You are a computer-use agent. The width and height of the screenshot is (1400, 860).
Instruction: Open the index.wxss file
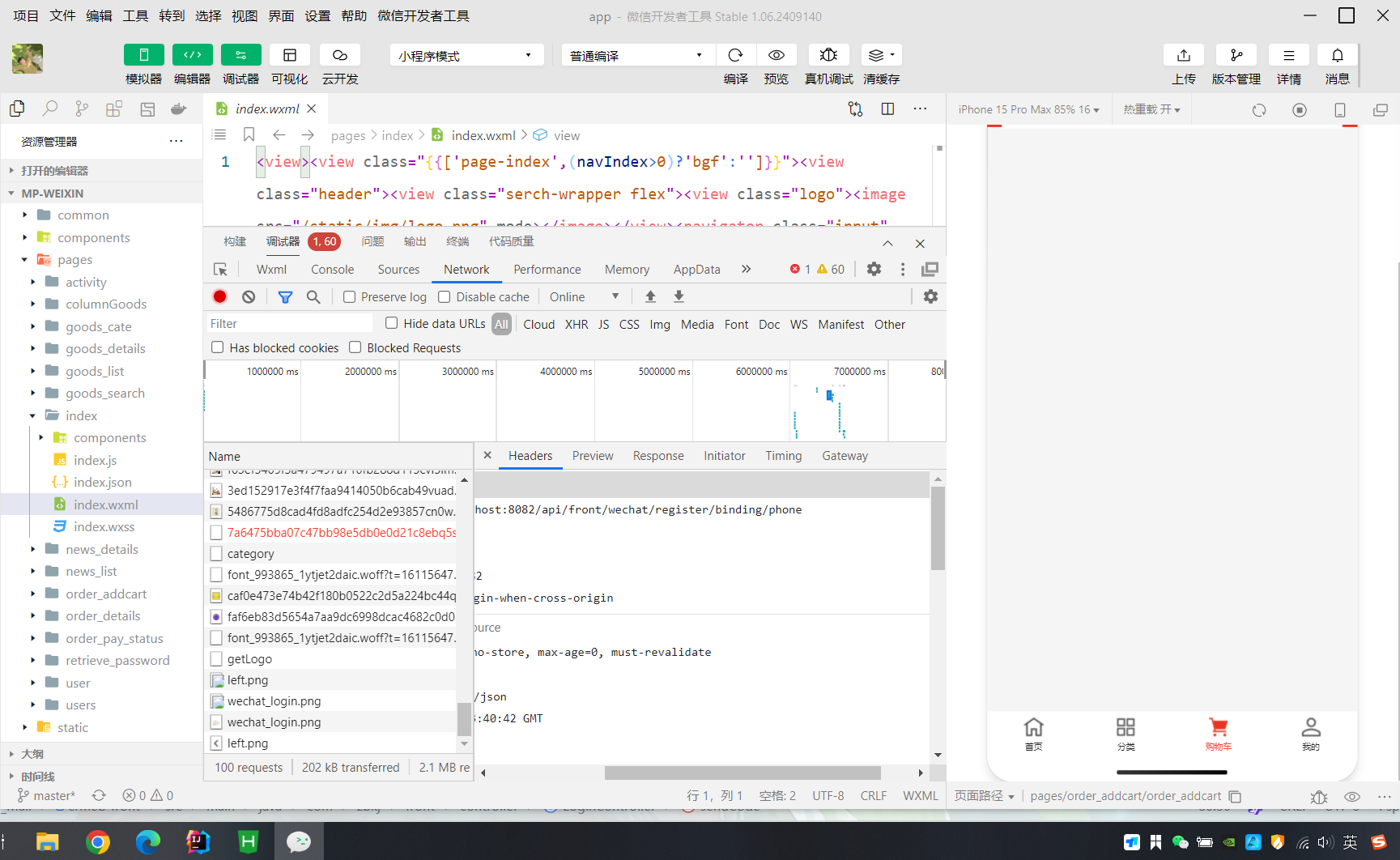click(104, 526)
